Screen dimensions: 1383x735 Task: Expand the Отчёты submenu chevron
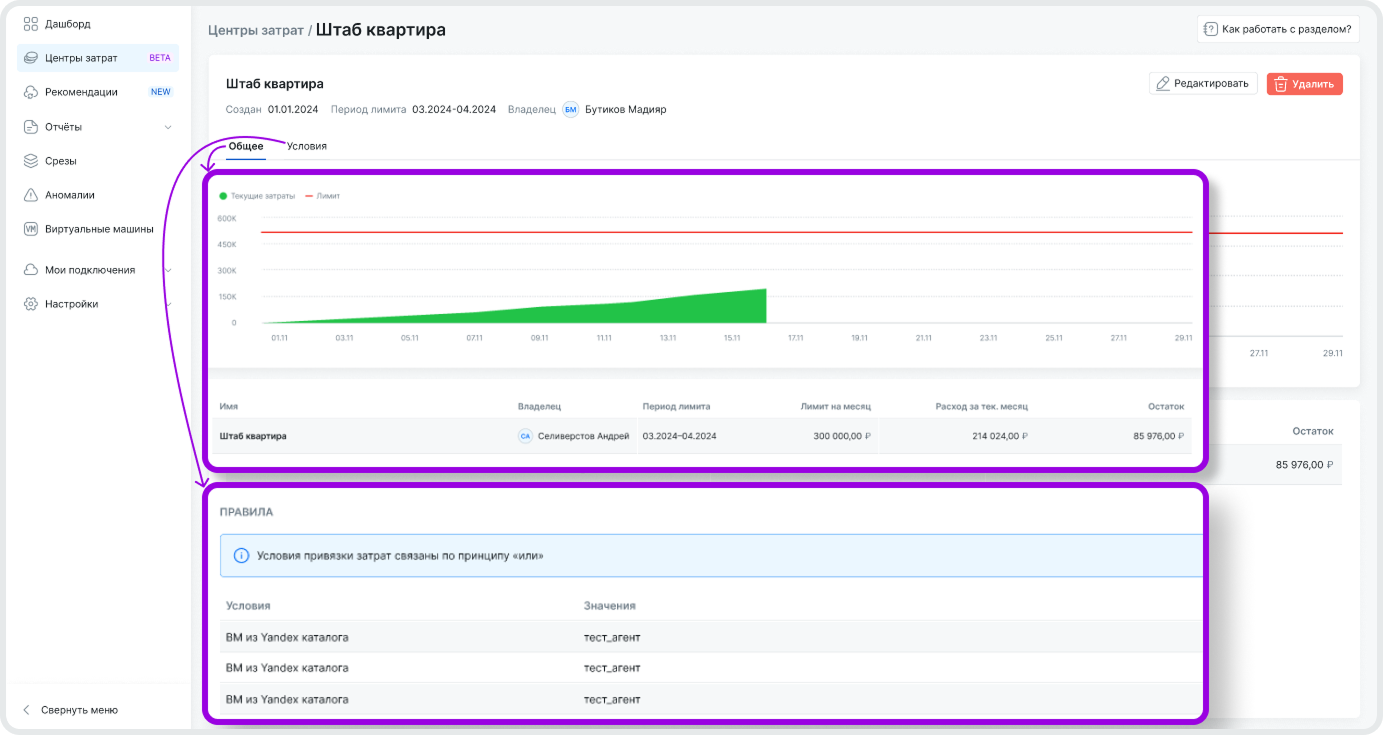click(x=168, y=127)
